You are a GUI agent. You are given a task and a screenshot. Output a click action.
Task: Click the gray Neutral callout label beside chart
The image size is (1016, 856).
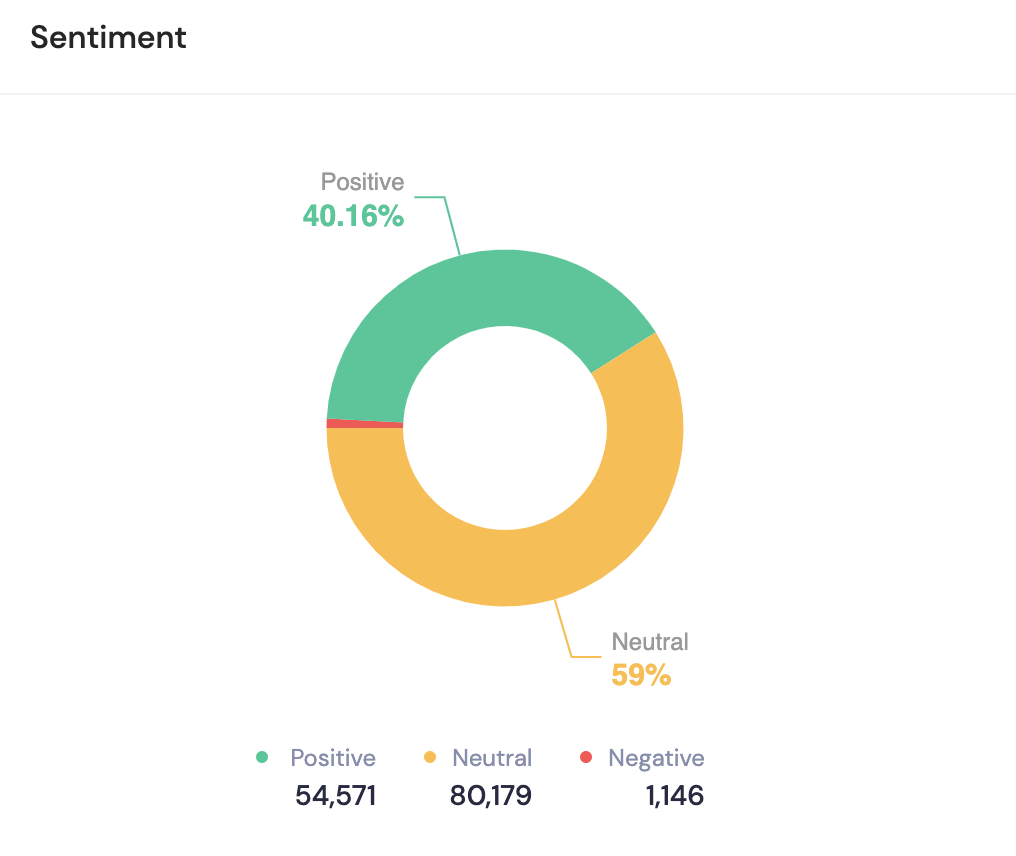650,642
